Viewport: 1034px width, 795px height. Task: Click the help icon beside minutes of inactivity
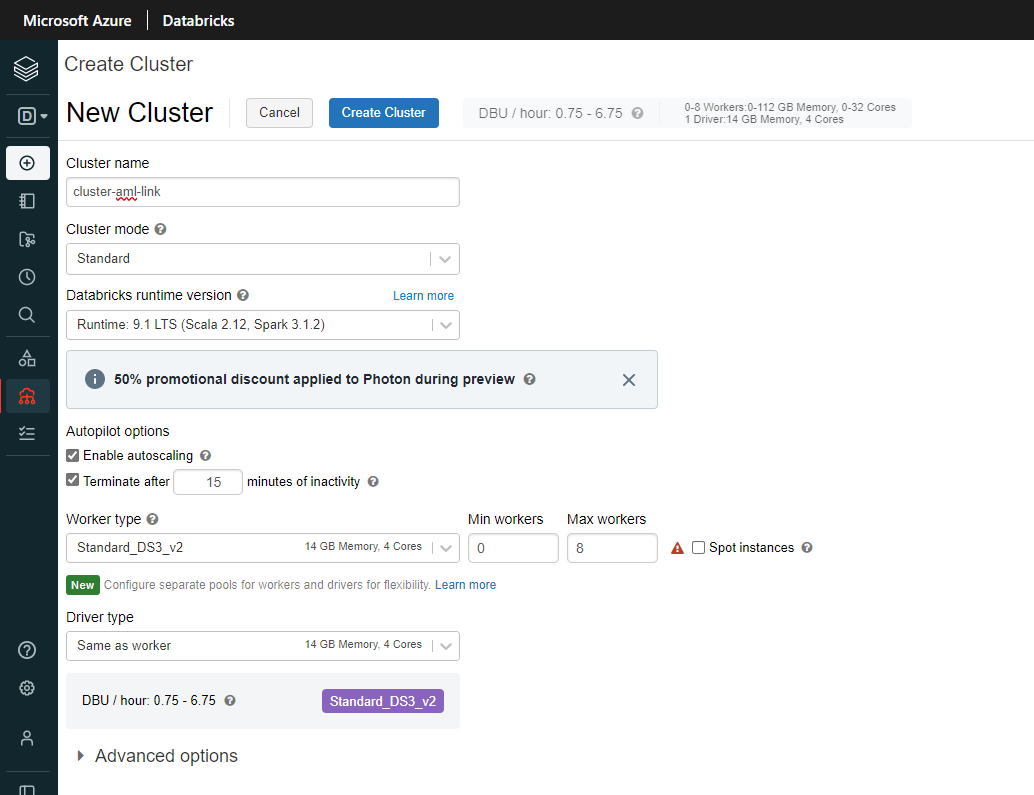[373, 482]
